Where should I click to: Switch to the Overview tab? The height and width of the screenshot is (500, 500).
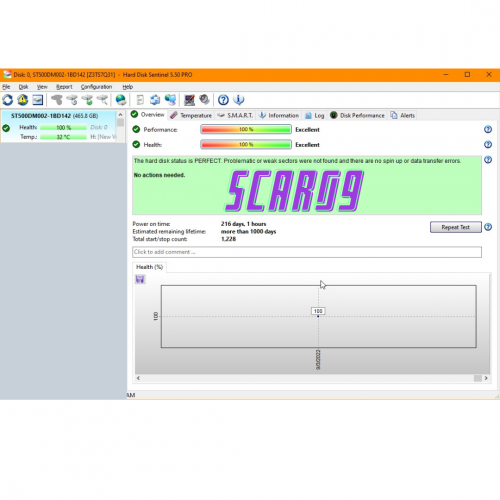click(148, 115)
